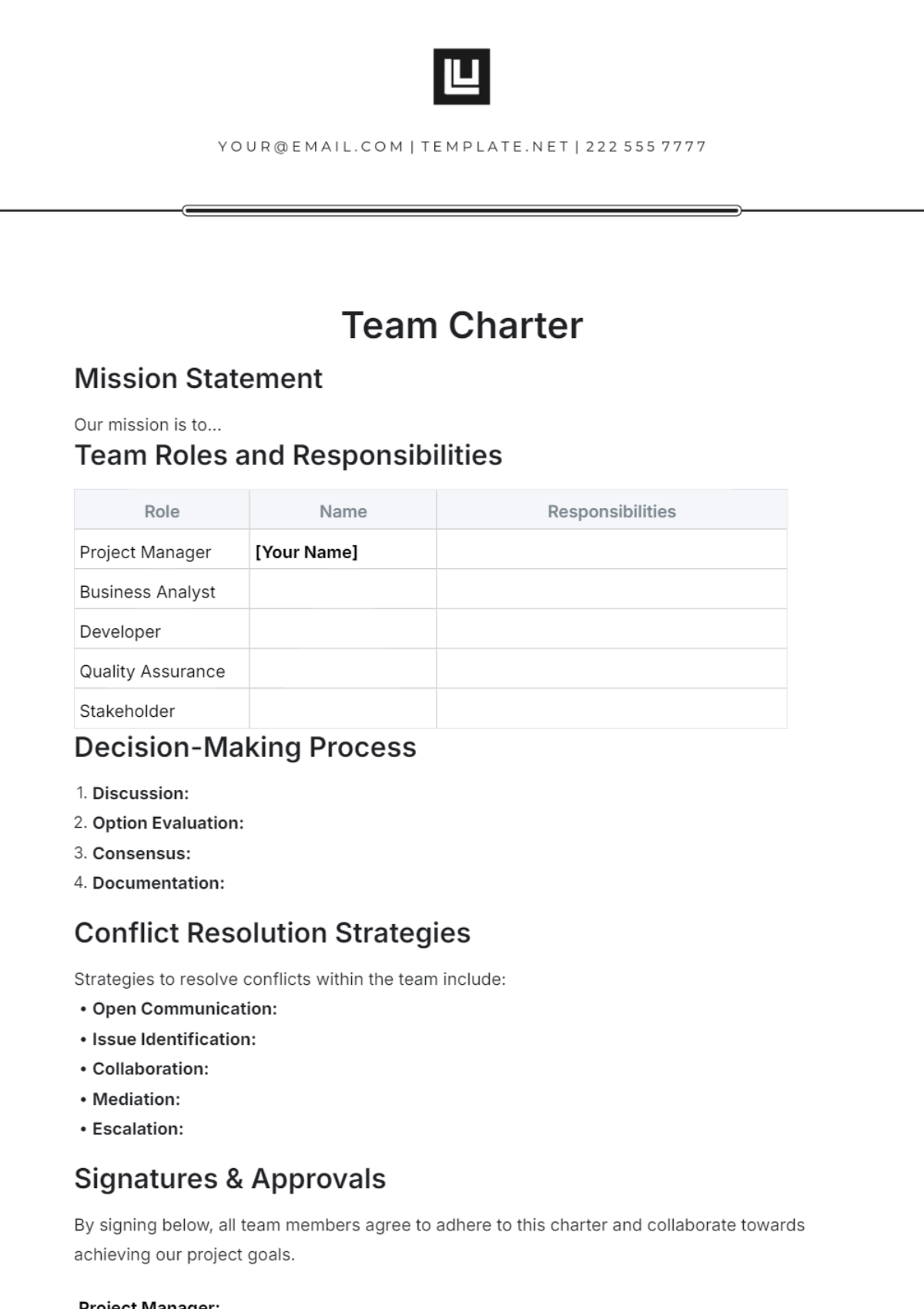
Task: Click the Role column header
Action: 162,511
